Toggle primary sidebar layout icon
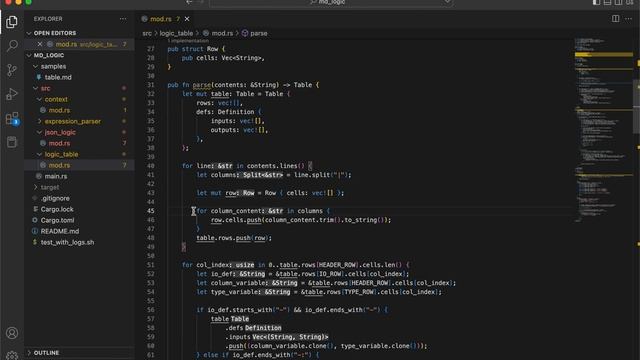Viewport: 640px width, 360px height. point(596,2)
